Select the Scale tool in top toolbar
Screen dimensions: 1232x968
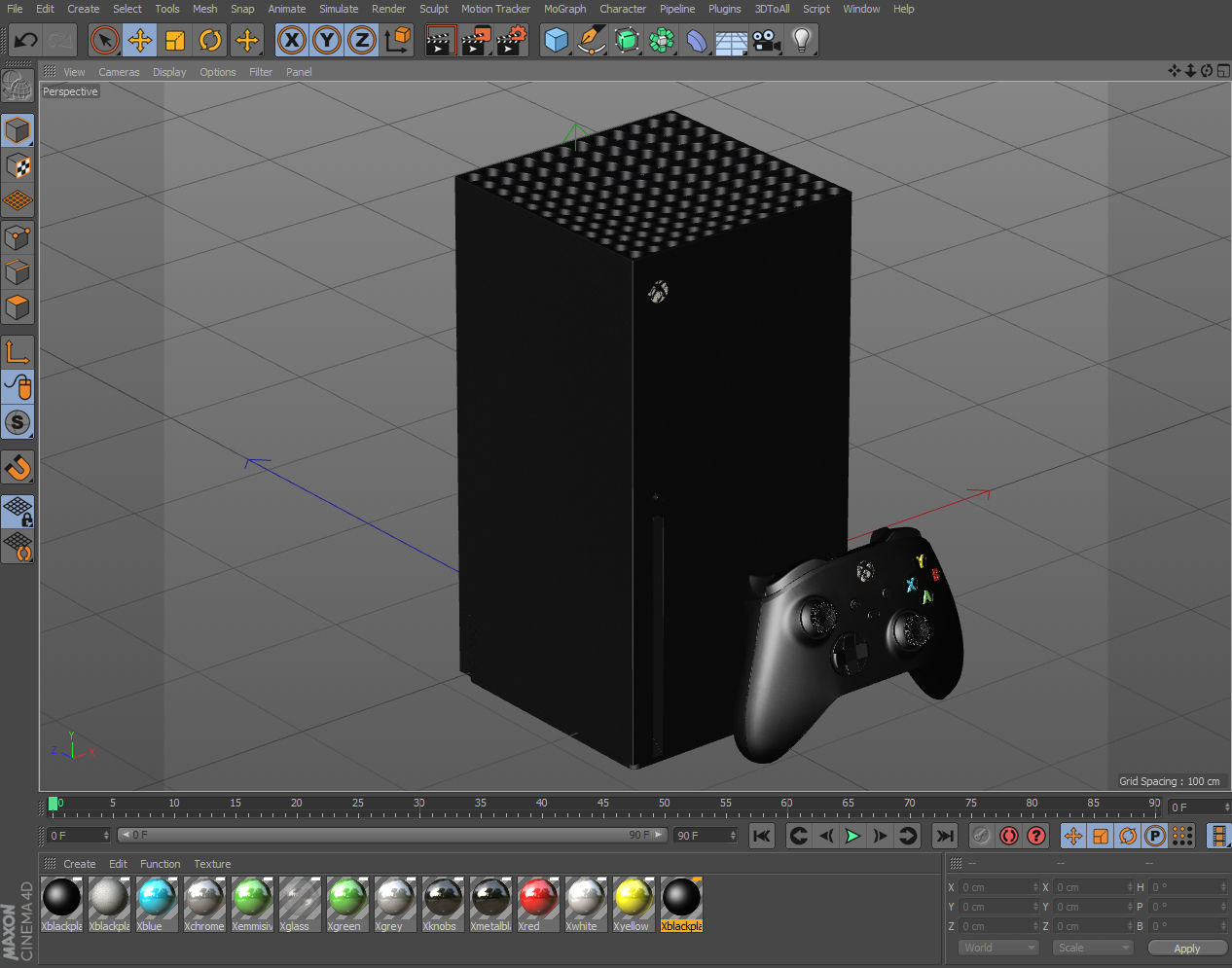tap(175, 41)
